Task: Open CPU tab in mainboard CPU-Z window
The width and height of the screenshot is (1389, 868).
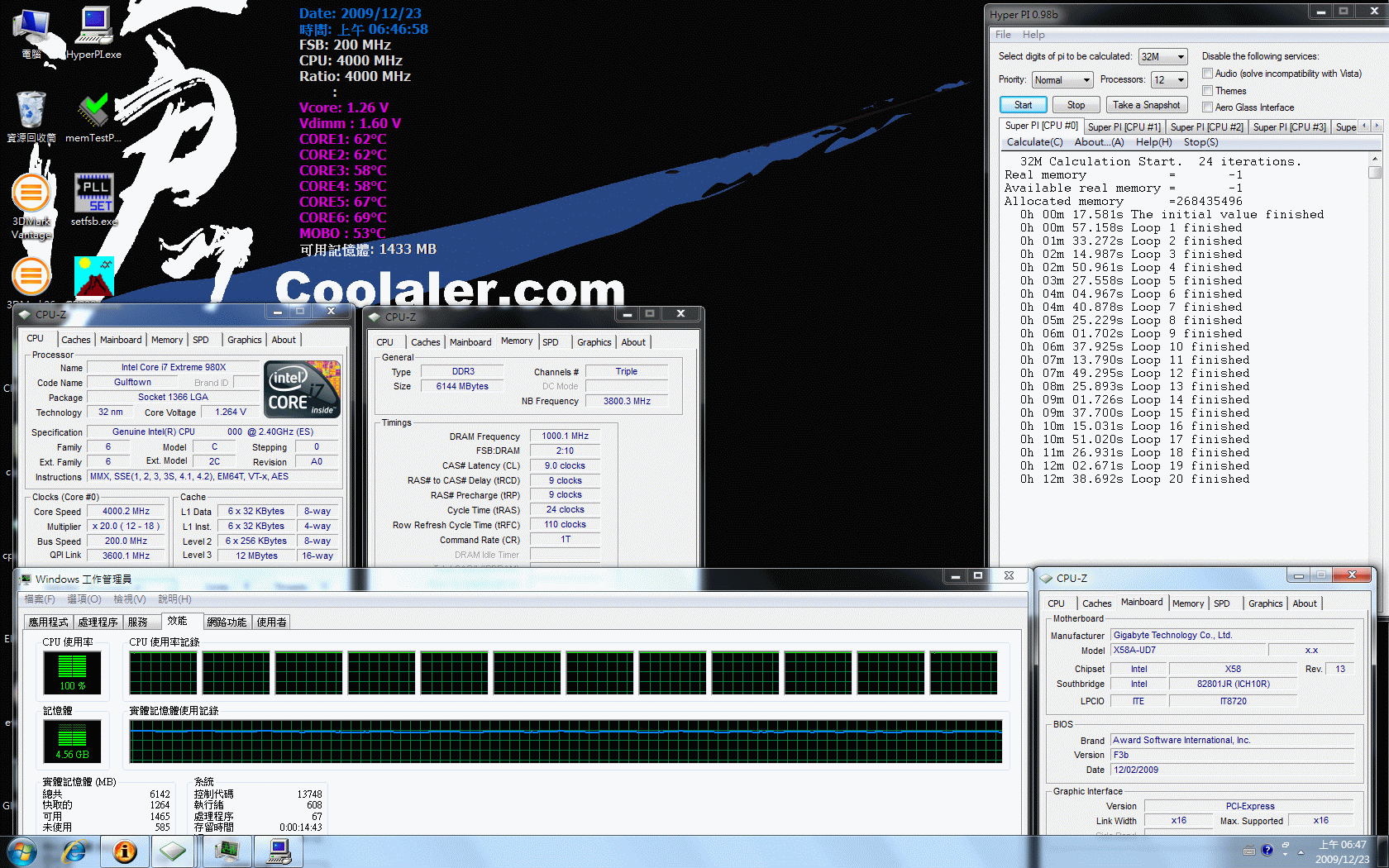Action: click(x=1056, y=603)
